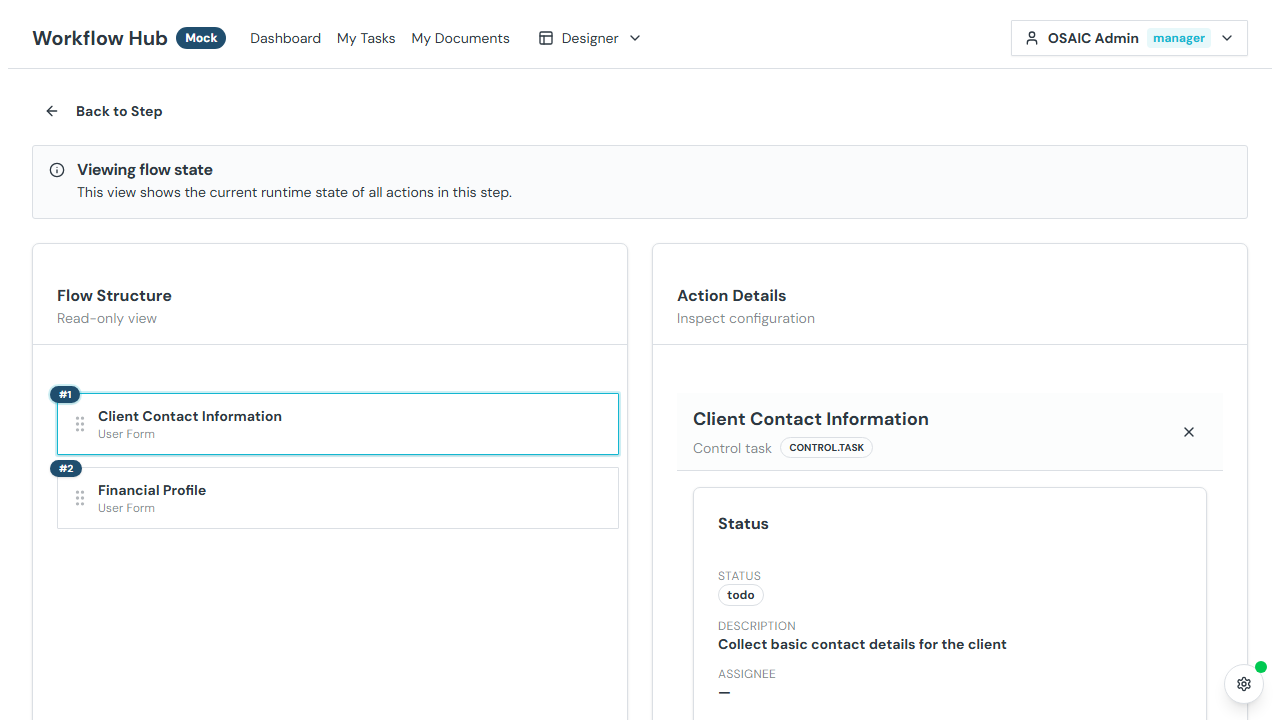
Task: Open the floating settings gear button
Action: pyautogui.click(x=1243, y=684)
